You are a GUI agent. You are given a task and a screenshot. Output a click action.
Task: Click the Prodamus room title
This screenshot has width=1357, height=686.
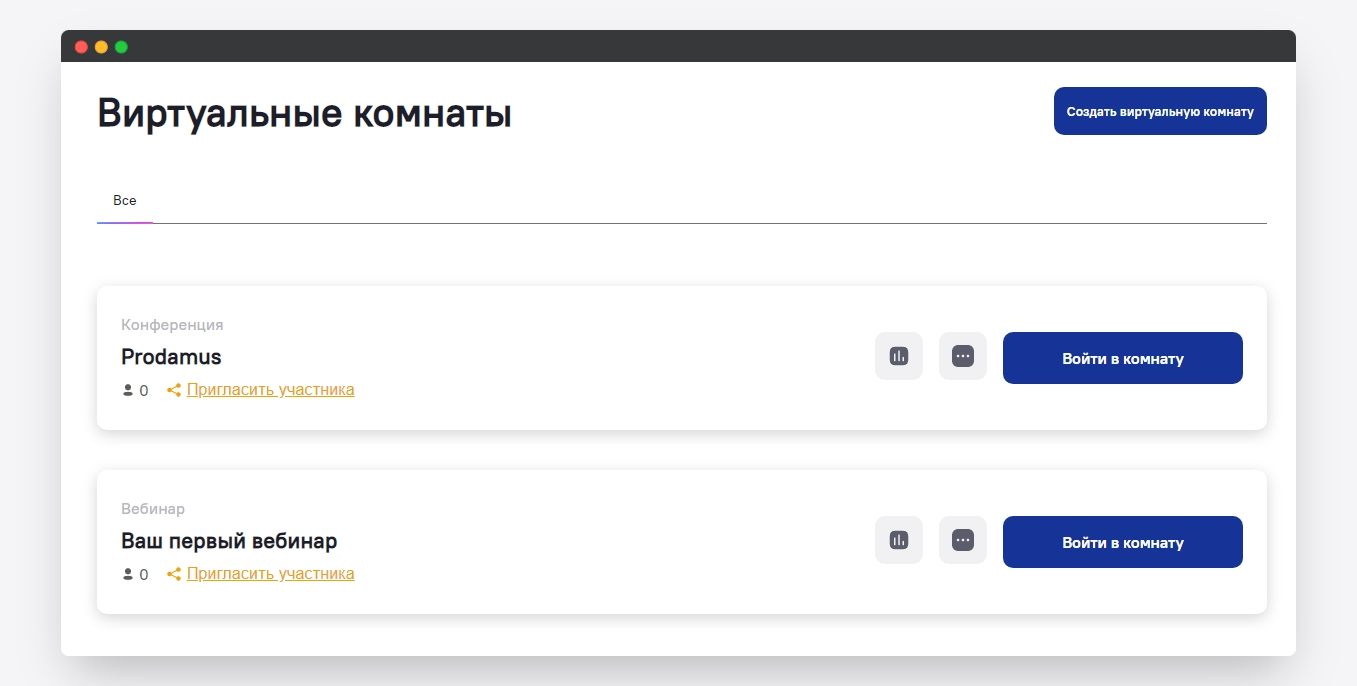(171, 357)
